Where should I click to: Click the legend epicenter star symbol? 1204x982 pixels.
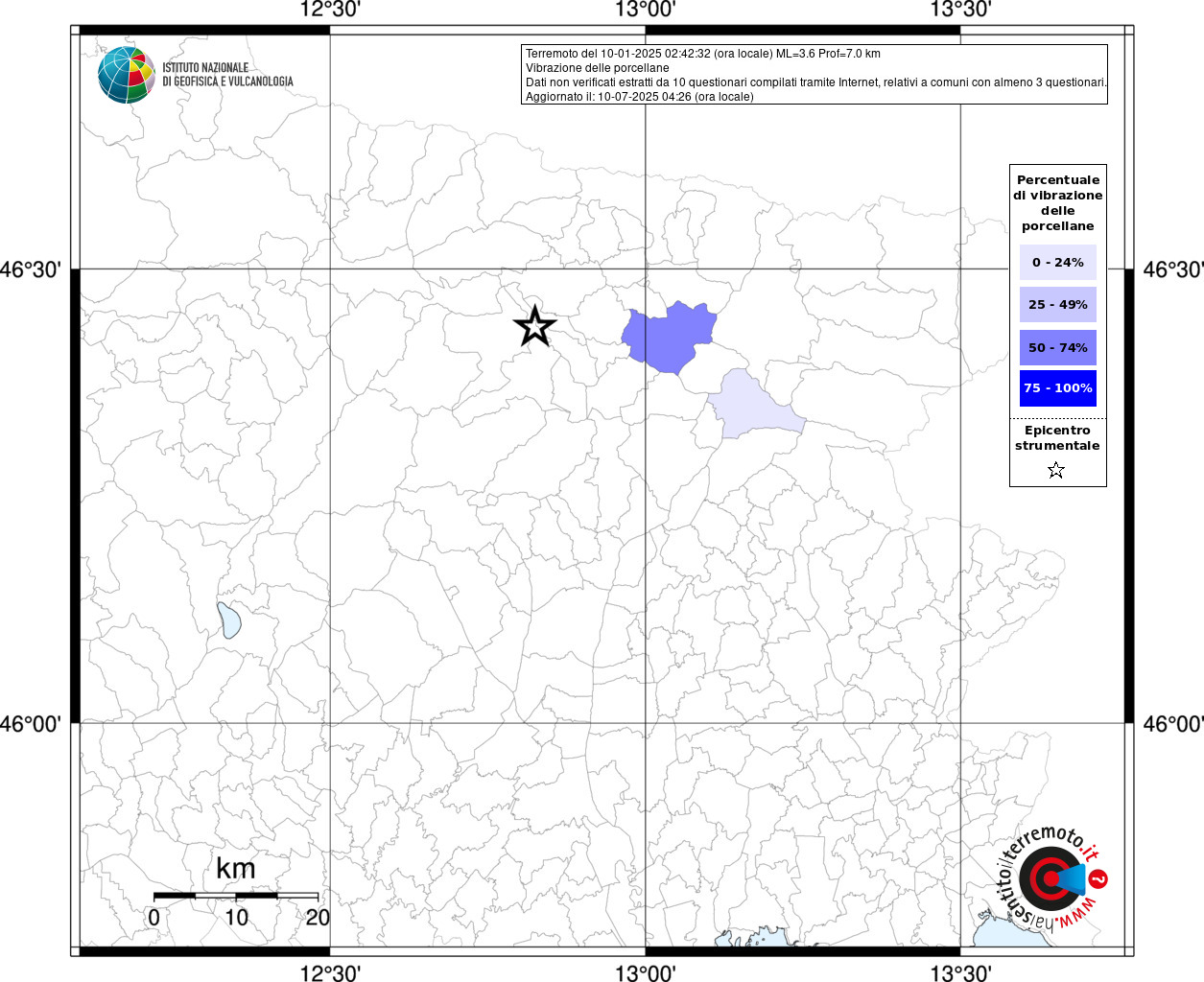(1056, 470)
